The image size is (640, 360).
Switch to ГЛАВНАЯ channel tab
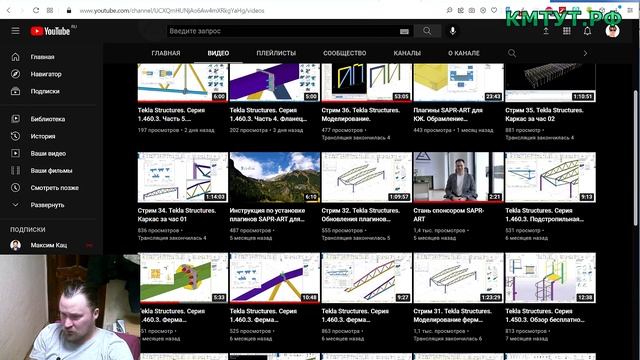pyautogui.click(x=166, y=53)
